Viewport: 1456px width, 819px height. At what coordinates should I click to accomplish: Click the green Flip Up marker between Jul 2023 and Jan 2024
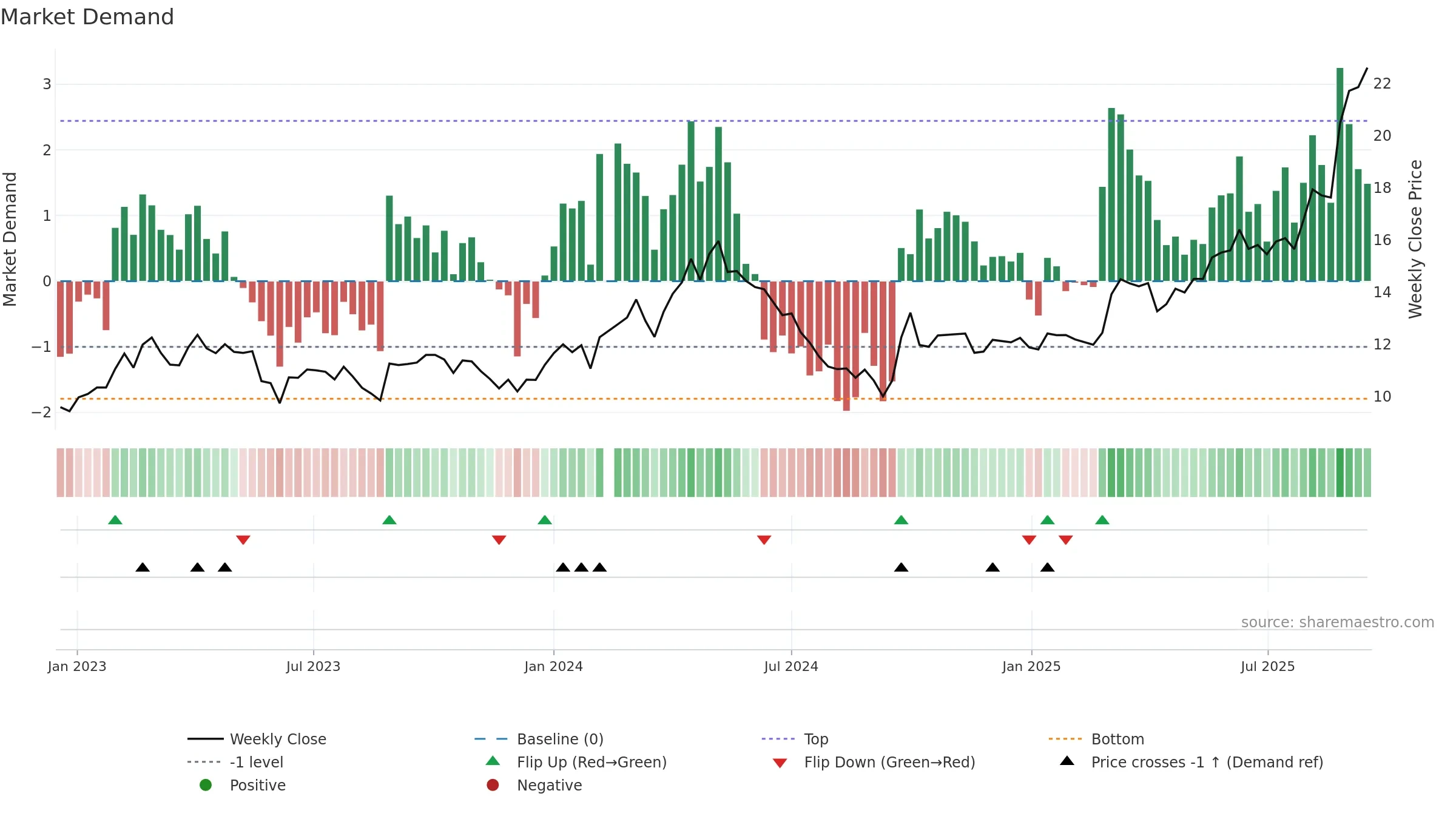click(x=389, y=520)
